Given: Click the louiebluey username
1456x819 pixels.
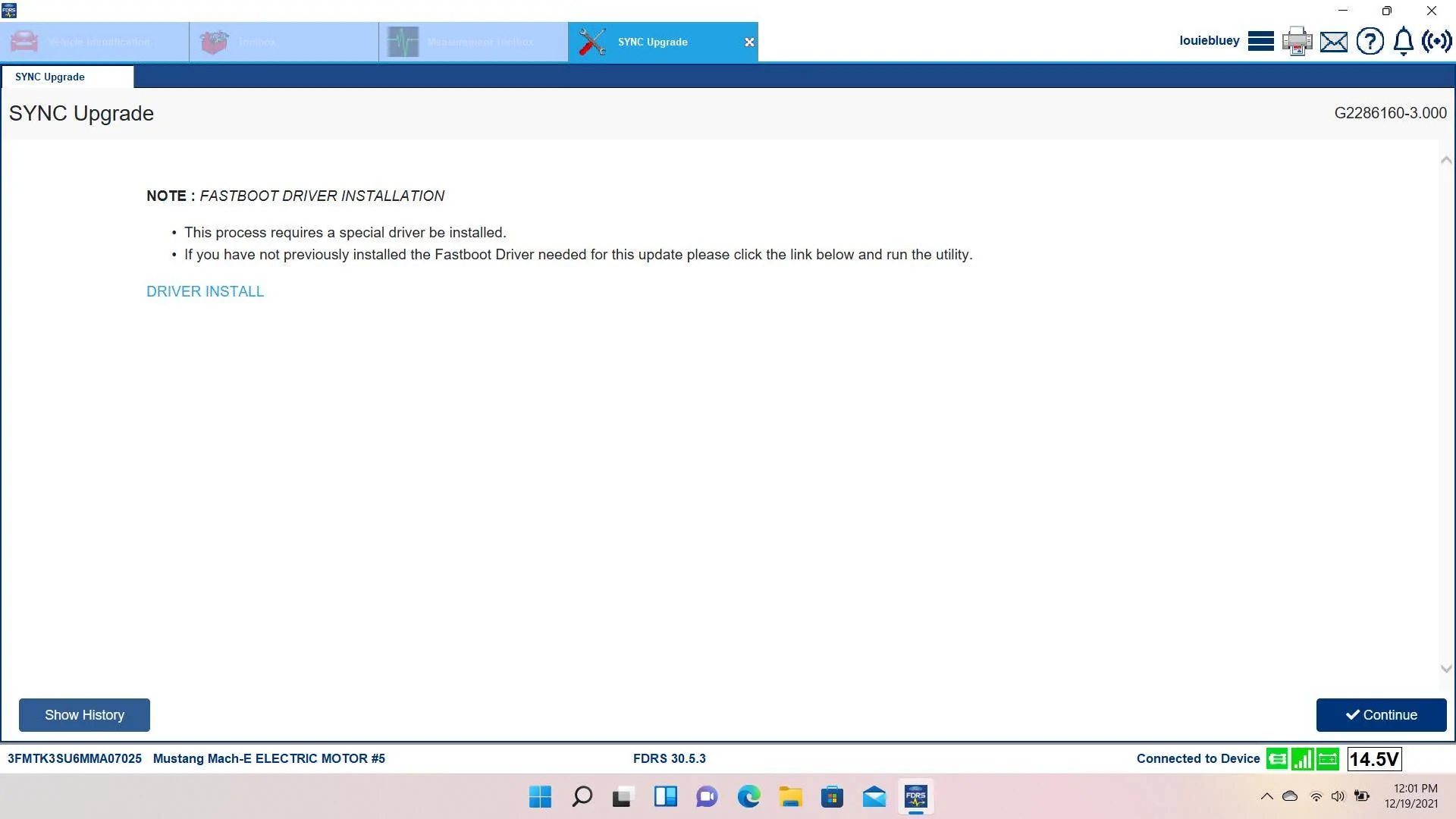Looking at the screenshot, I should [1210, 41].
